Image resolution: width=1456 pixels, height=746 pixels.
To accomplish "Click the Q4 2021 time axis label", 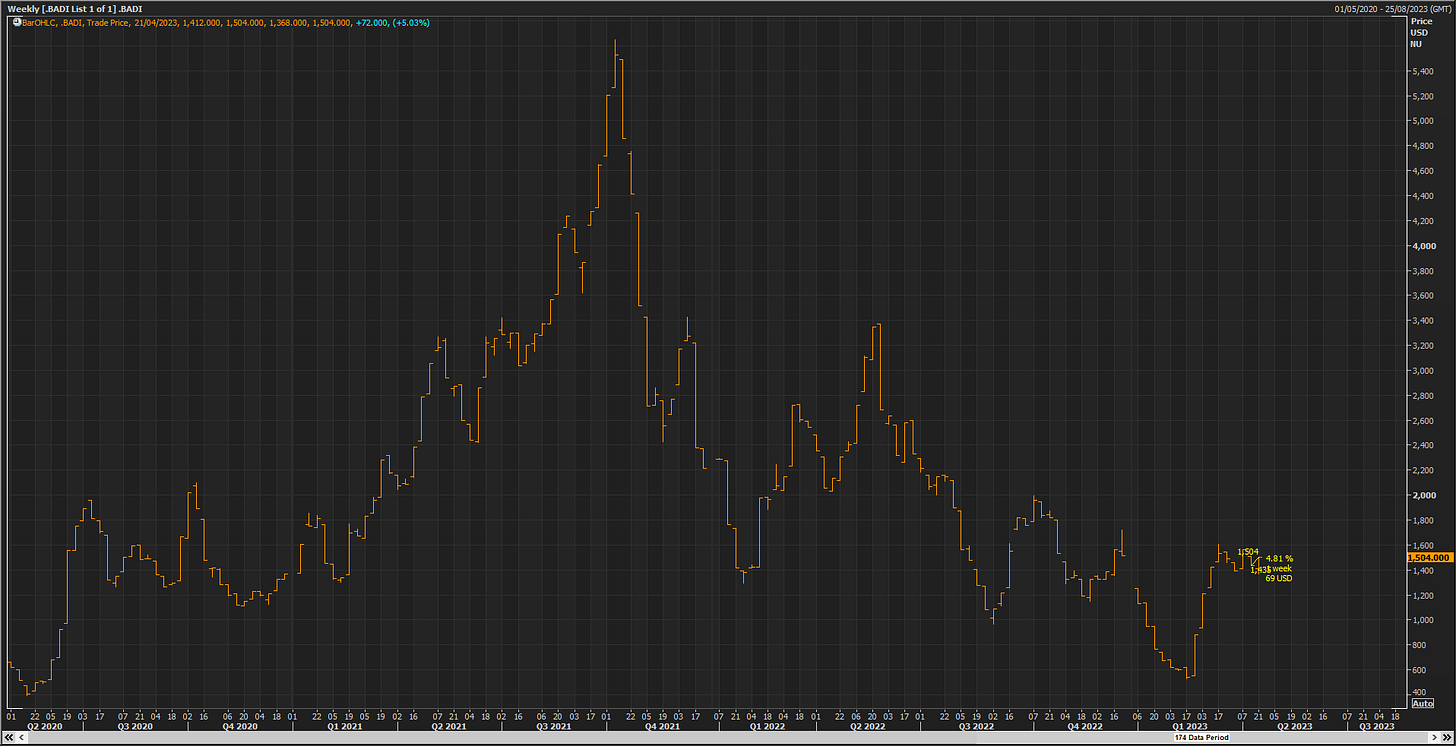I will [662, 726].
